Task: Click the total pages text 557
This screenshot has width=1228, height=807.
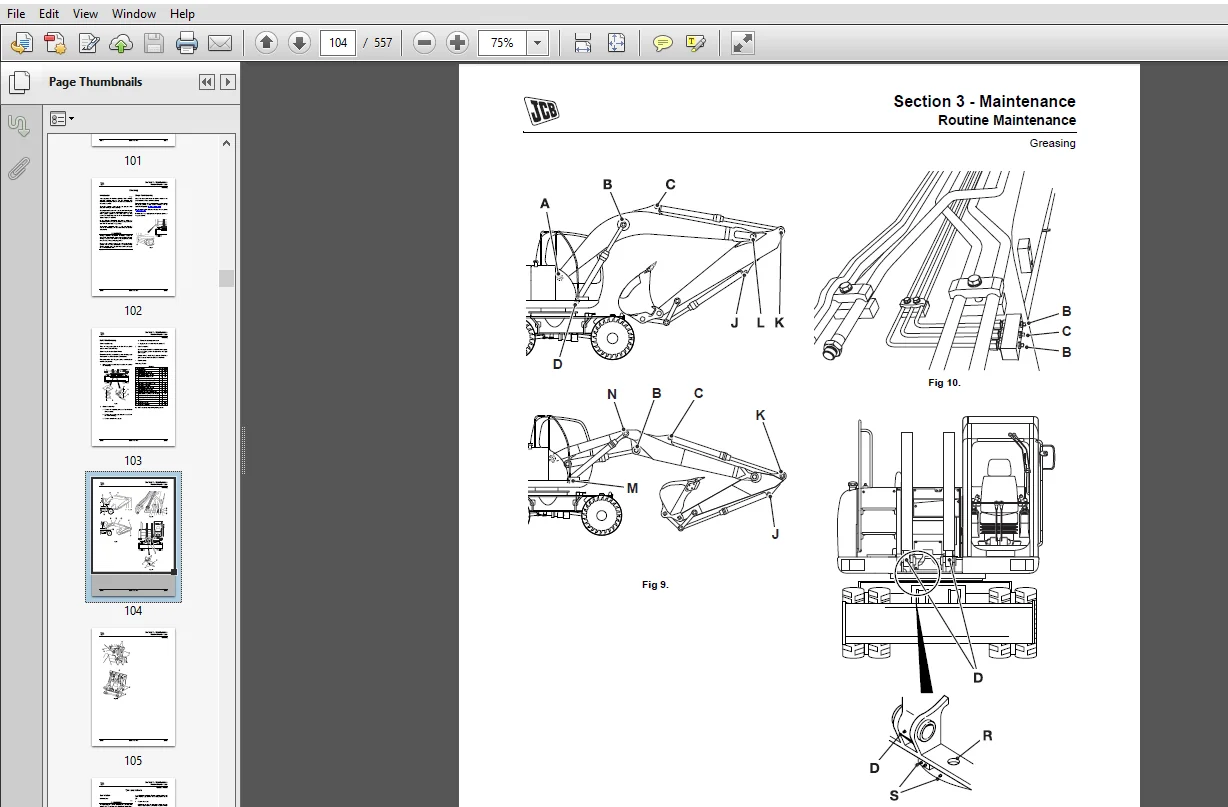Action: click(x=383, y=43)
